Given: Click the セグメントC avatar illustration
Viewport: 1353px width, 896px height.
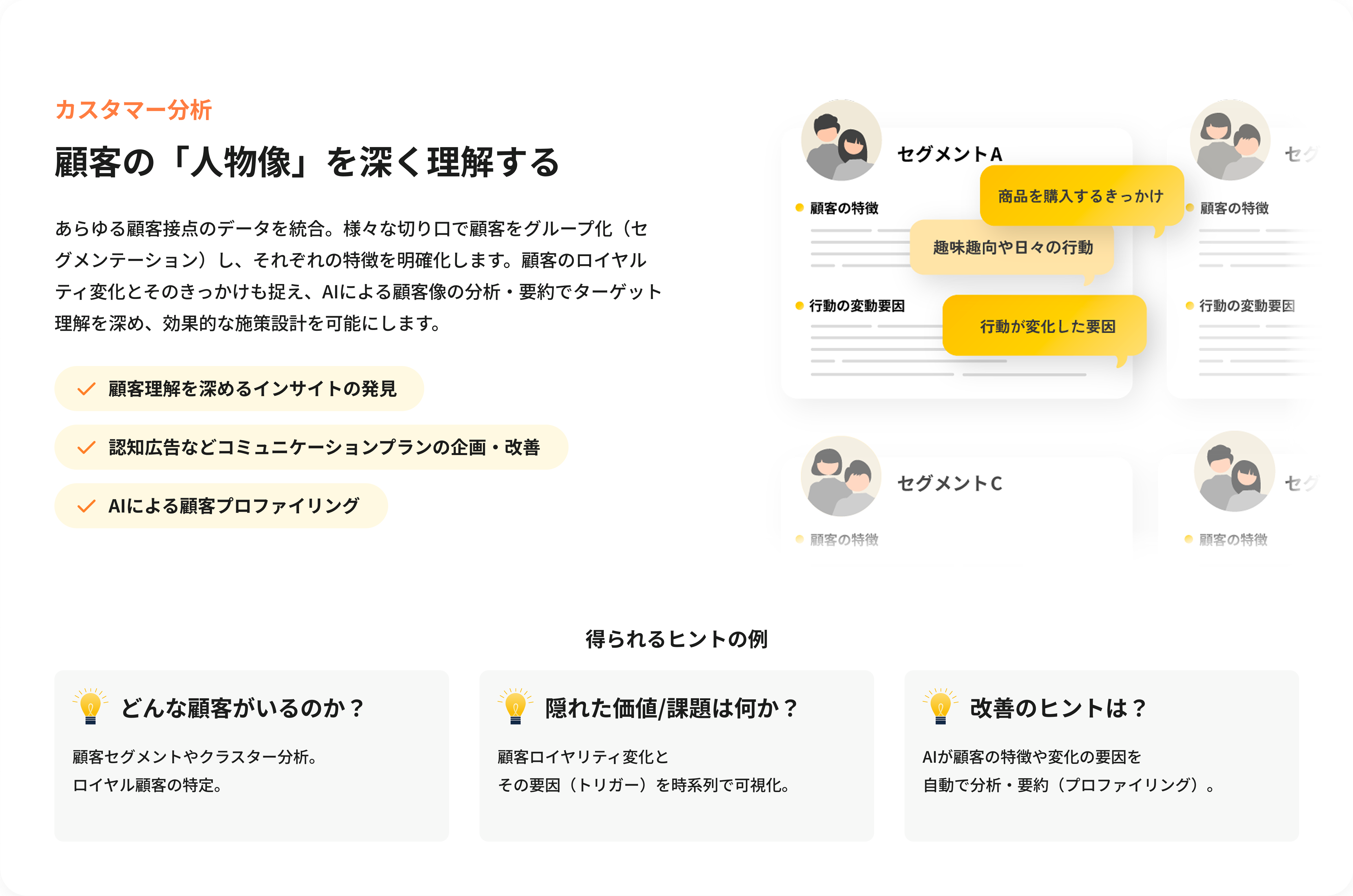Looking at the screenshot, I should pyautogui.click(x=841, y=476).
